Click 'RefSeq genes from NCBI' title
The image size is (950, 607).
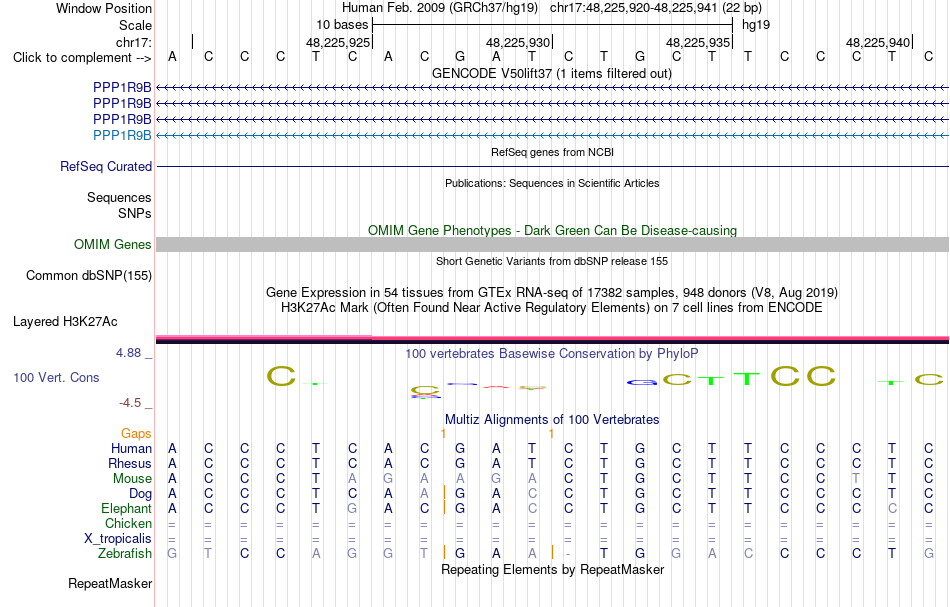coord(552,152)
